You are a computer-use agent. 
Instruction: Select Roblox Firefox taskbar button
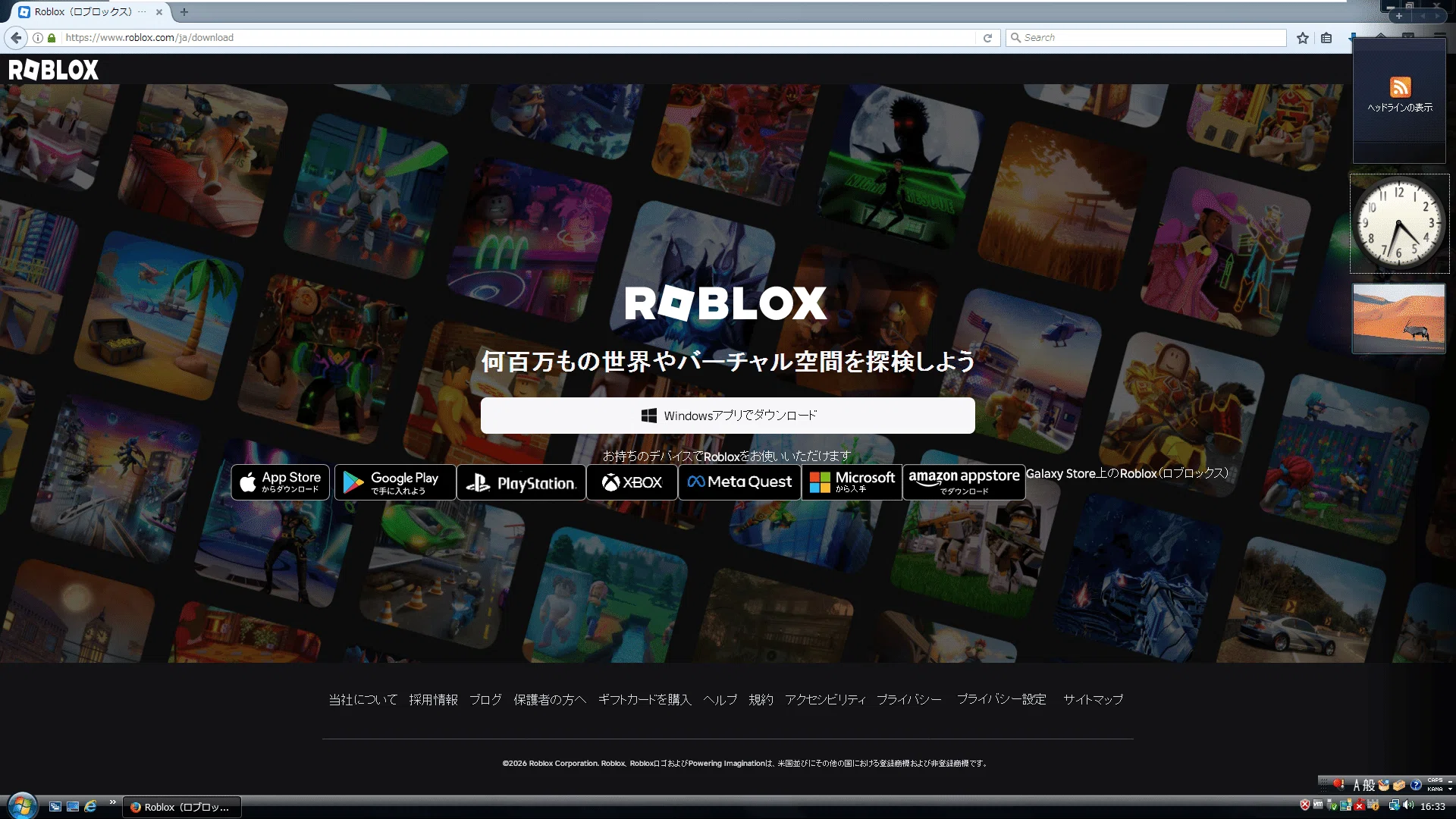coord(182,807)
